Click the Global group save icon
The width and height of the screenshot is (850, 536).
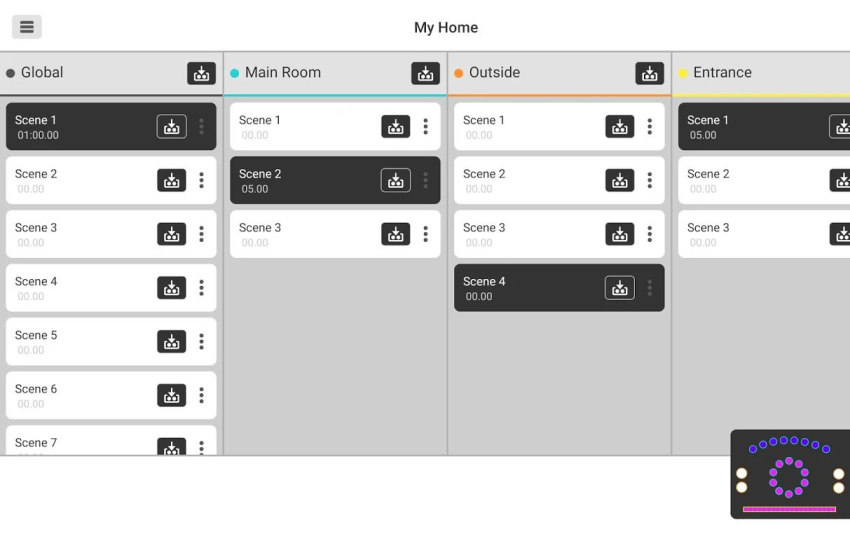[x=201, y=73]
